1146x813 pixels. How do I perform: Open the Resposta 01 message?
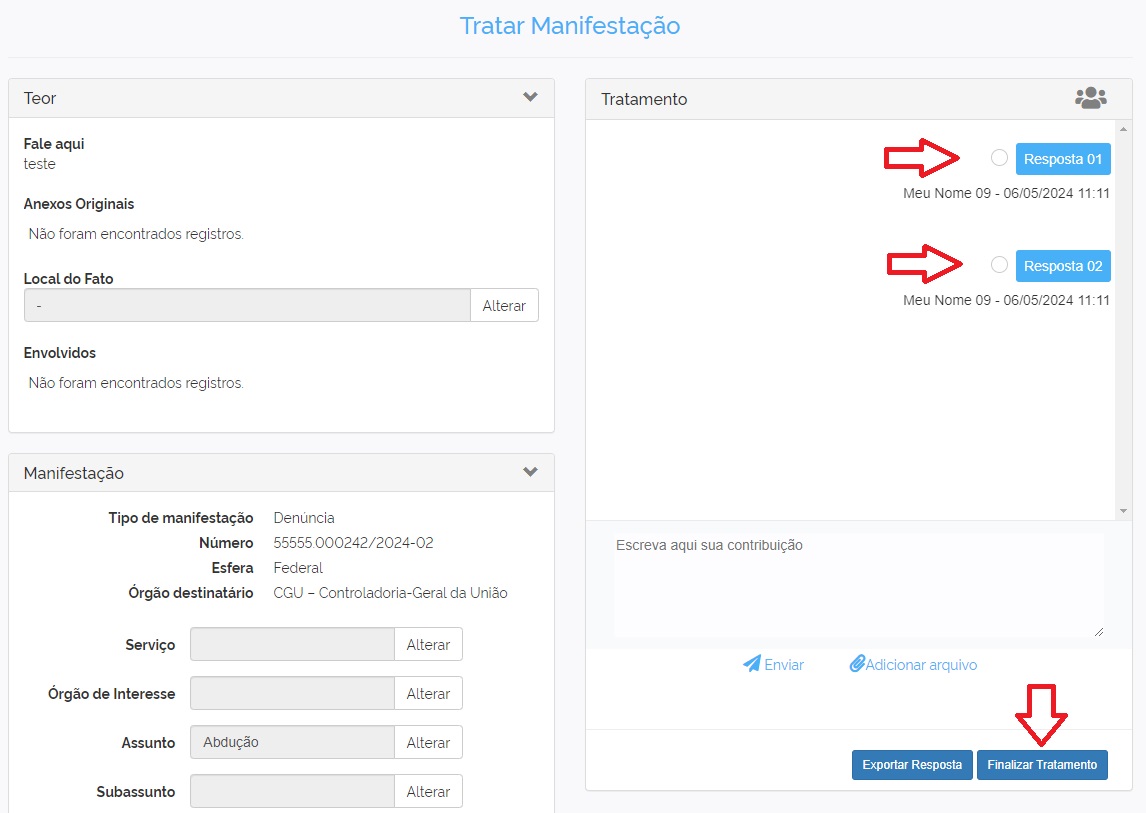1063,159
